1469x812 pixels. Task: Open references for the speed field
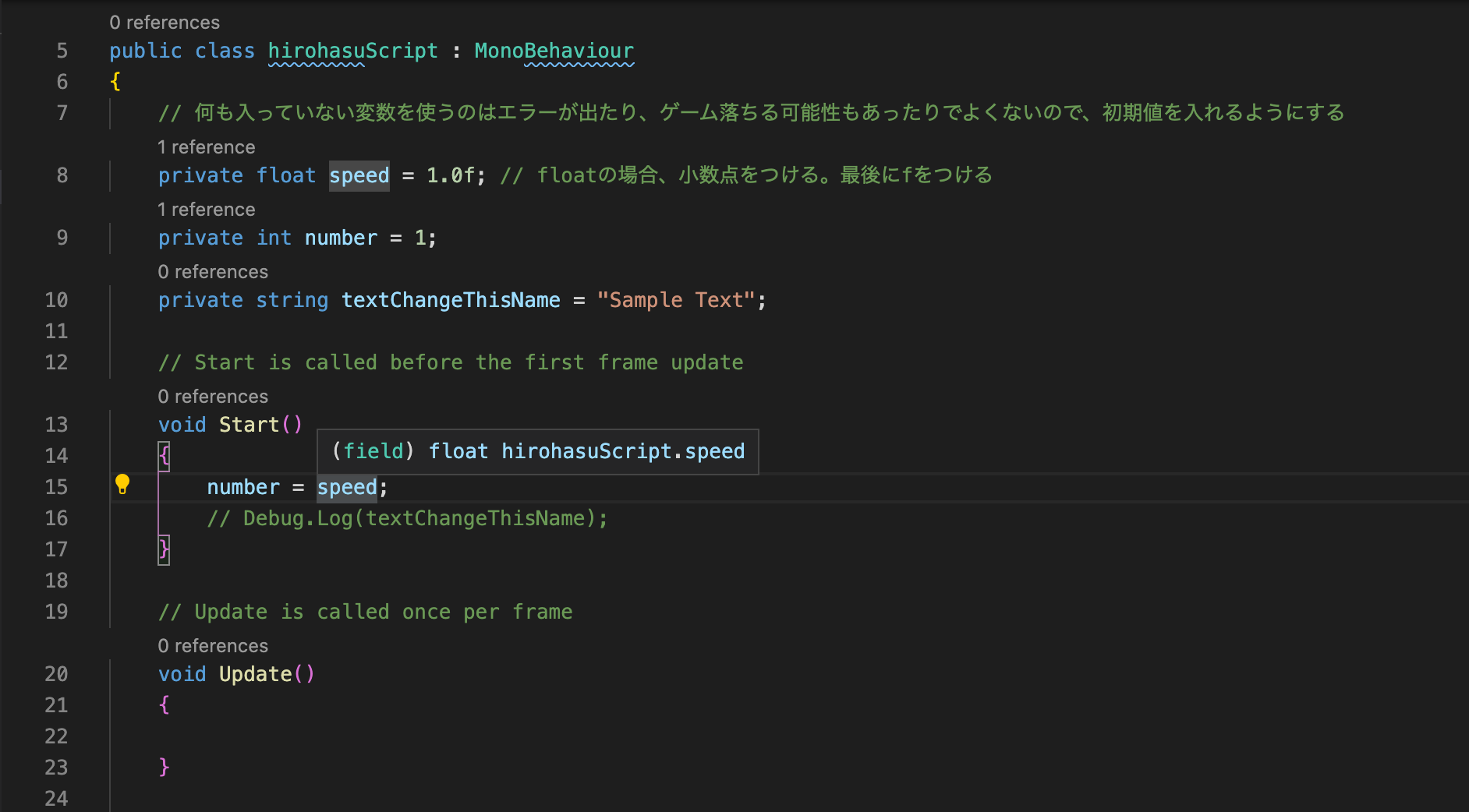click(206, 147)
